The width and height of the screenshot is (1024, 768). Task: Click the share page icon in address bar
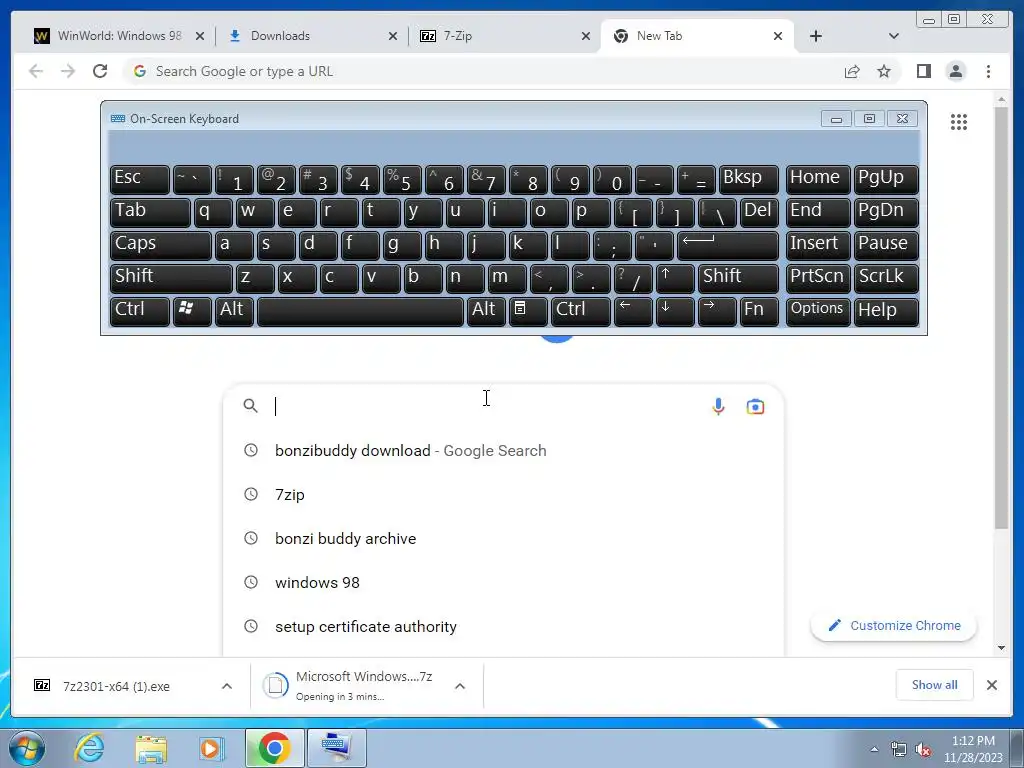click(x=852, y=71)
